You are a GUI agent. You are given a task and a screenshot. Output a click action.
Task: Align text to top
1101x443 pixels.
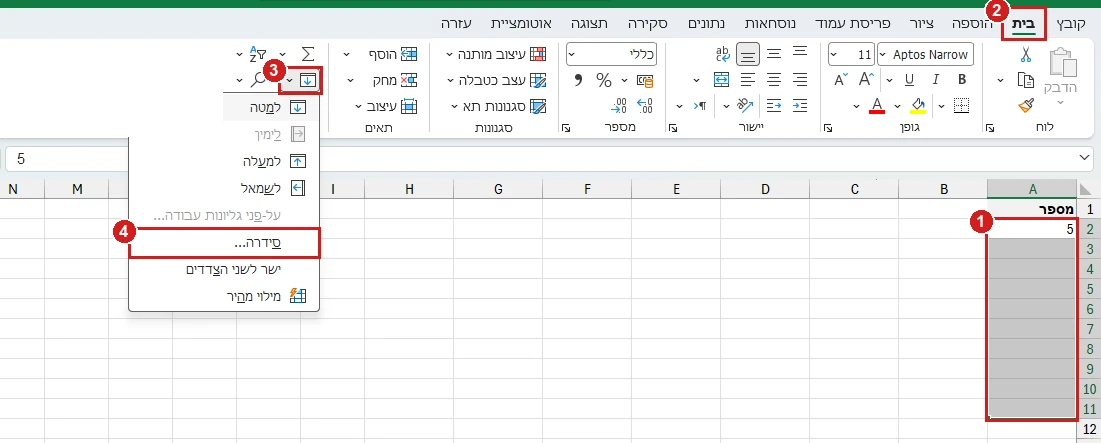point(800,53)
